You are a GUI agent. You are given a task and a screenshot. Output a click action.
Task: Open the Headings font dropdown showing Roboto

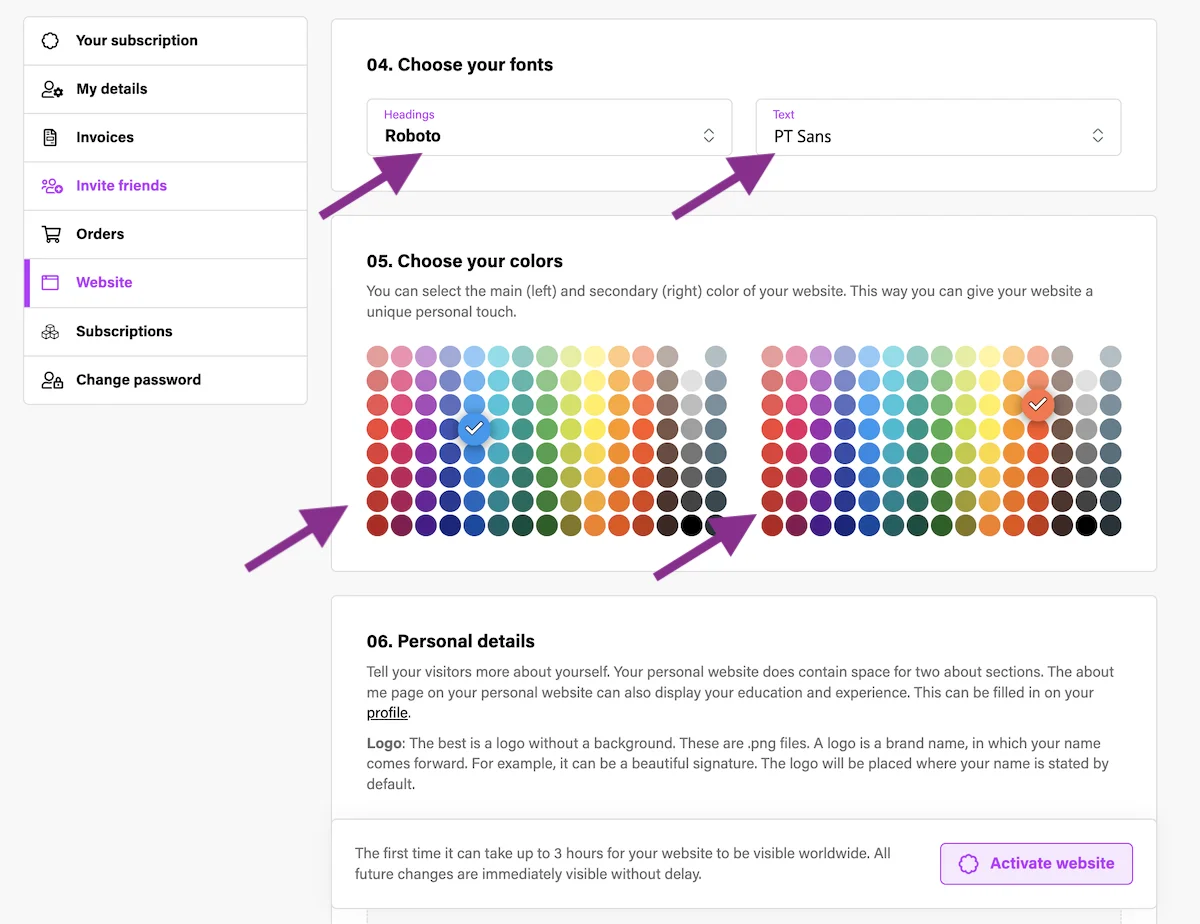click(549, 127)
